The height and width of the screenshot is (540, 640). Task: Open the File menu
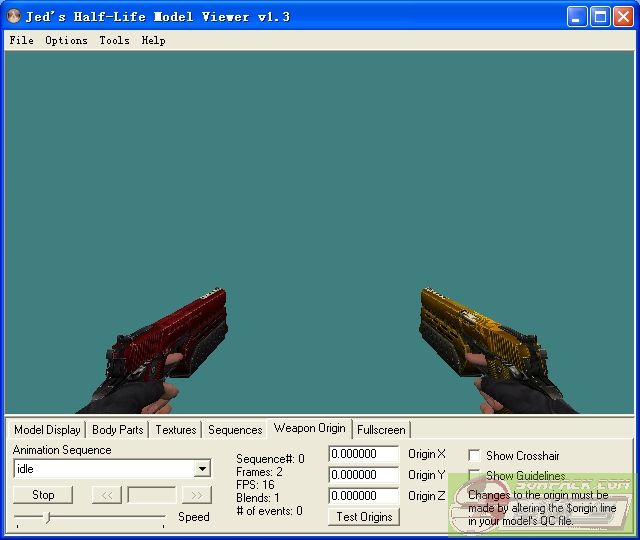(21, 41)
